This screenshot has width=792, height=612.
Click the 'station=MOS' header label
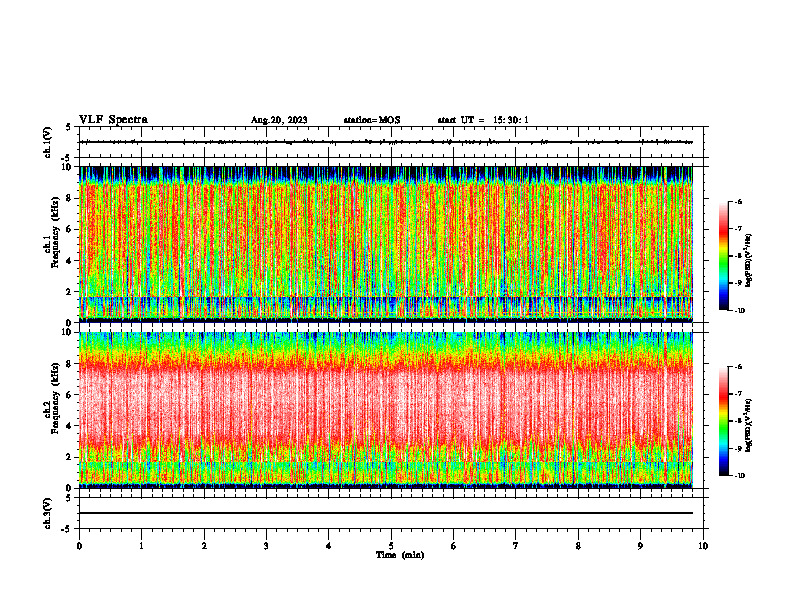pyautogui.click(x=372, y=120)
